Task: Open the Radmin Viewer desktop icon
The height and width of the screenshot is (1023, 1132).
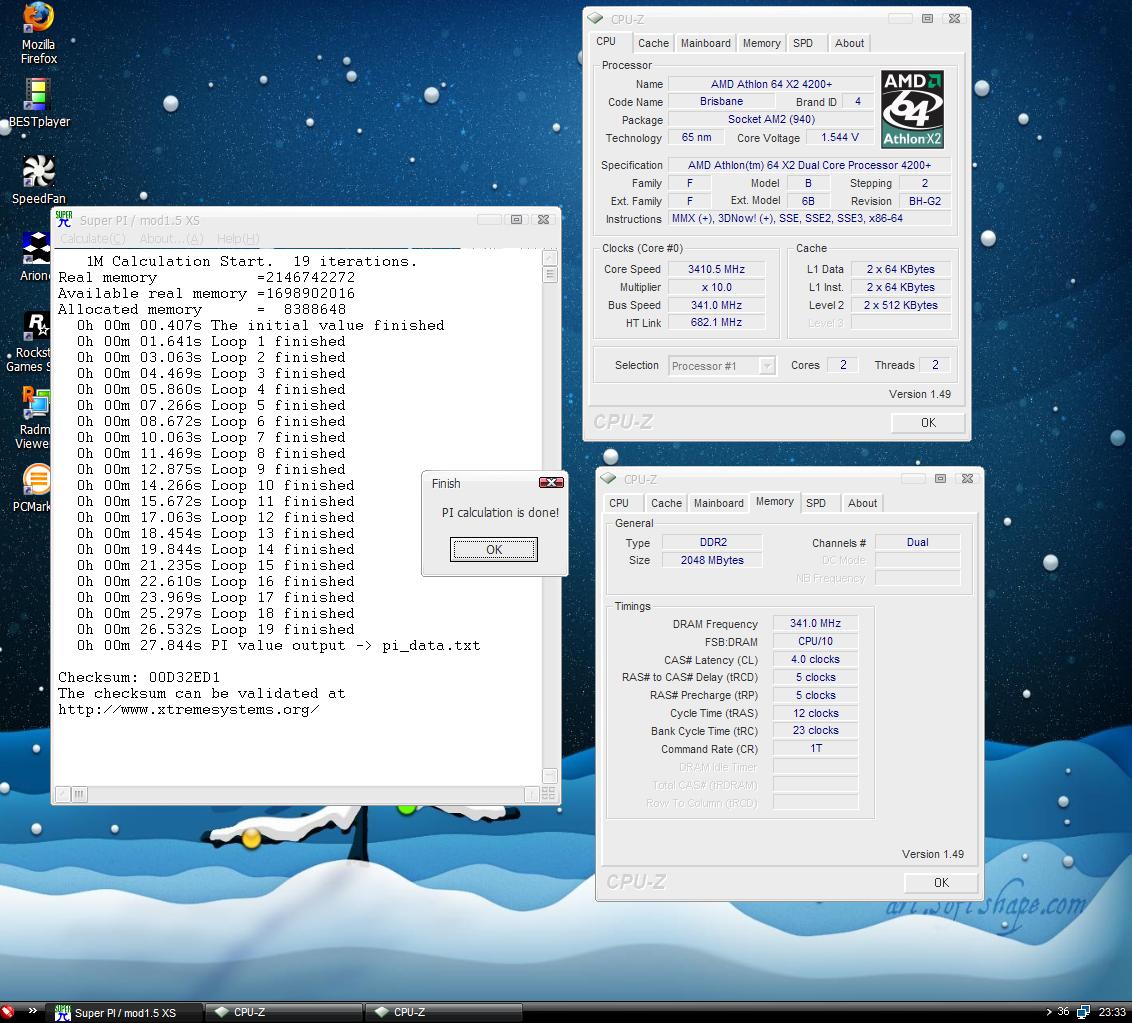Action: (36, 403)
